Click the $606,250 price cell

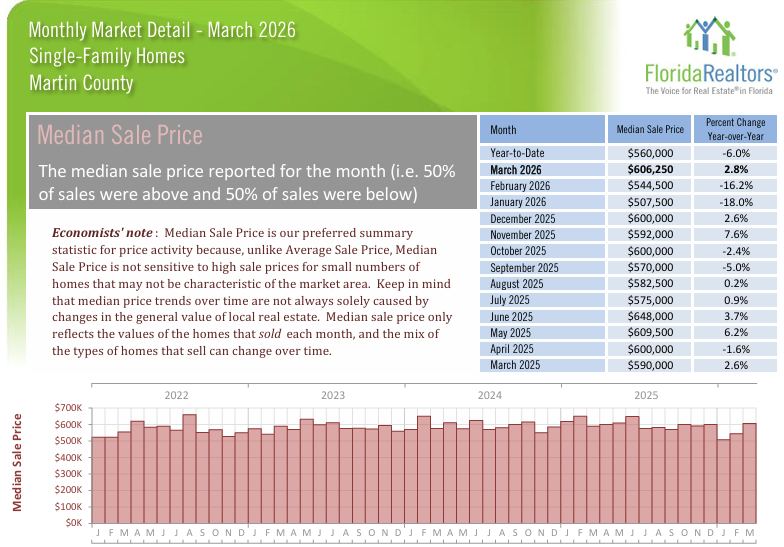click(x=650, y=170)
